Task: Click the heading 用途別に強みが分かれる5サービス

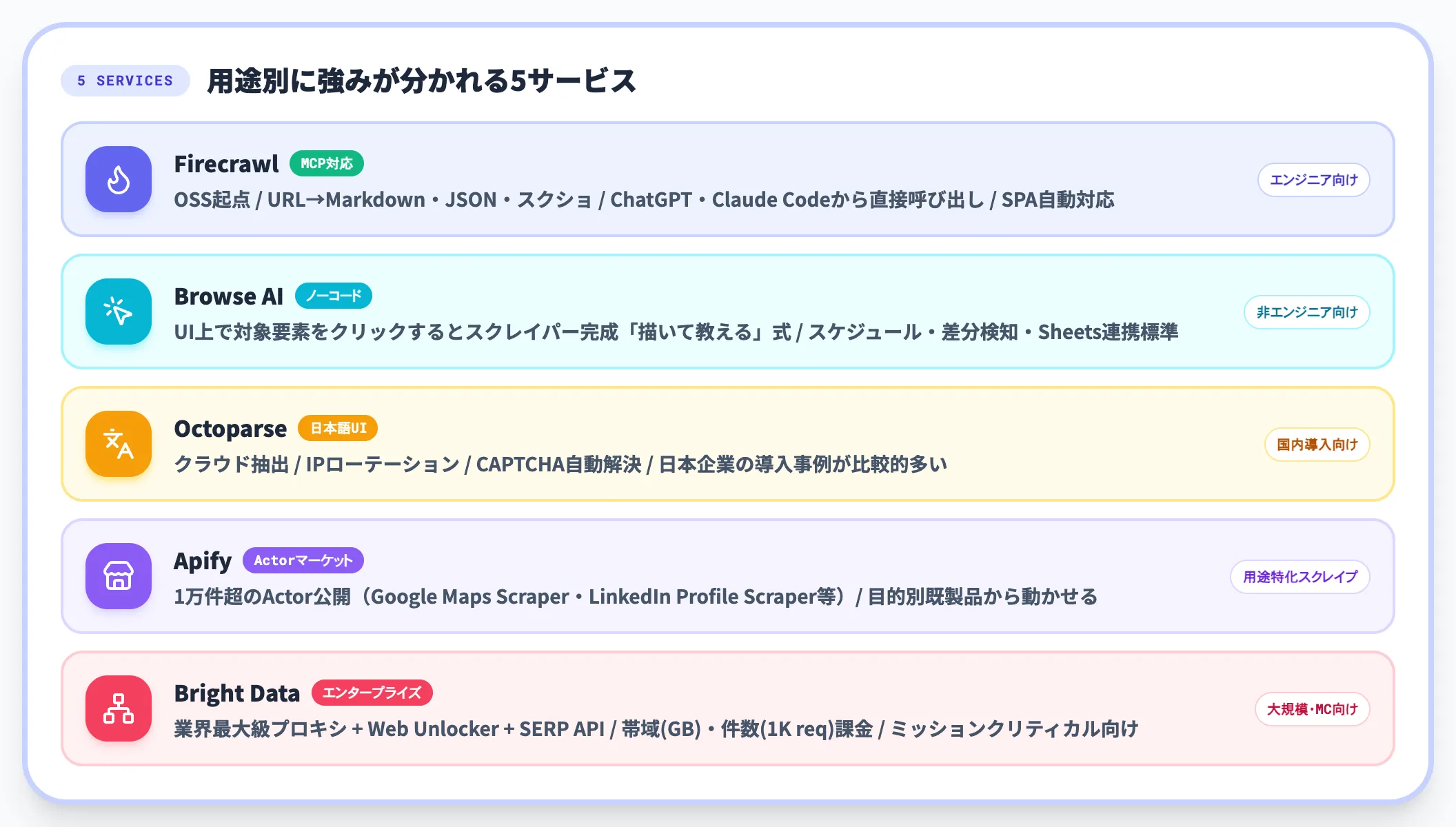Action: tap(421, 81)
